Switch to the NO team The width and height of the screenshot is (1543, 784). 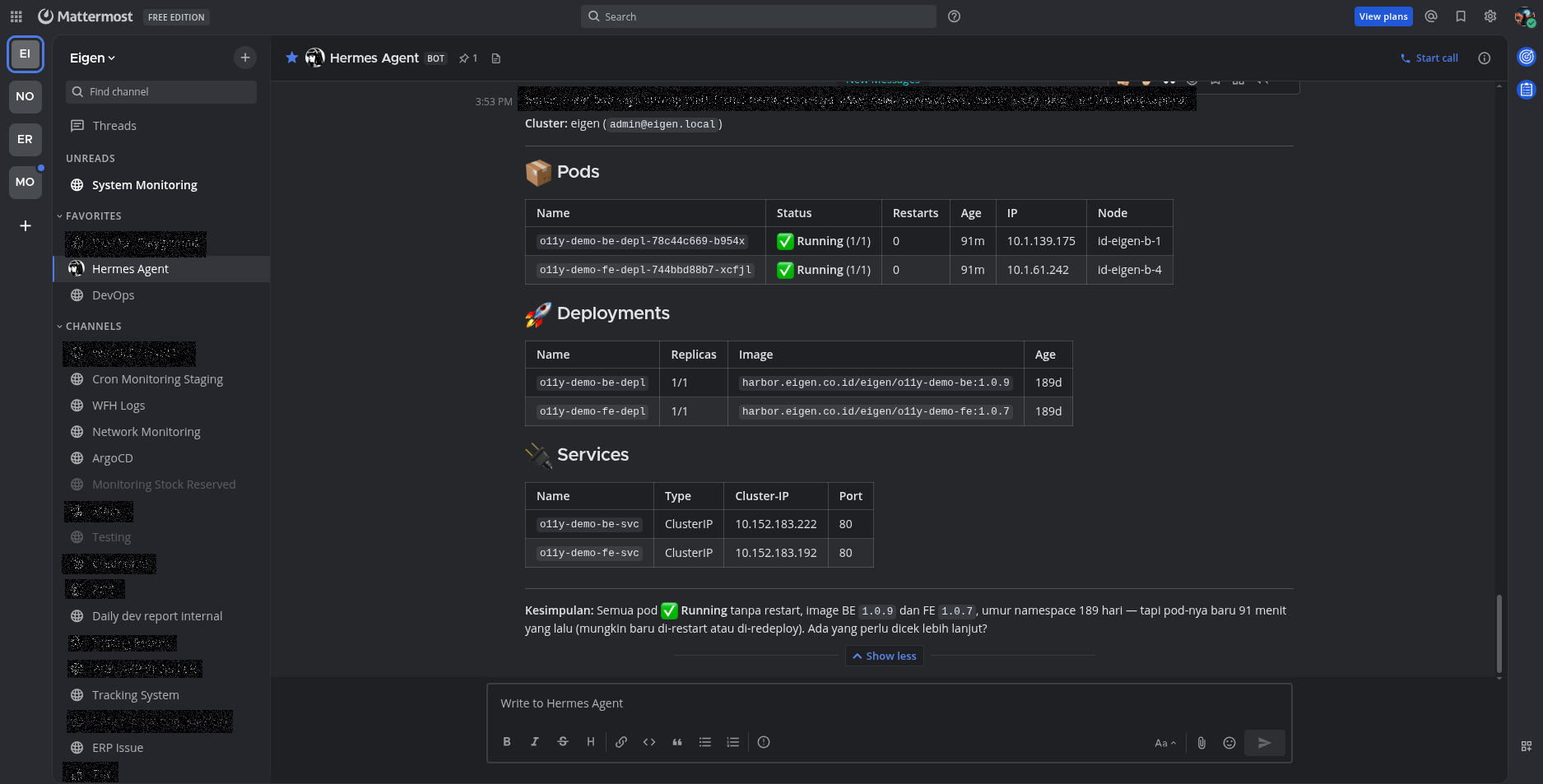26,97
